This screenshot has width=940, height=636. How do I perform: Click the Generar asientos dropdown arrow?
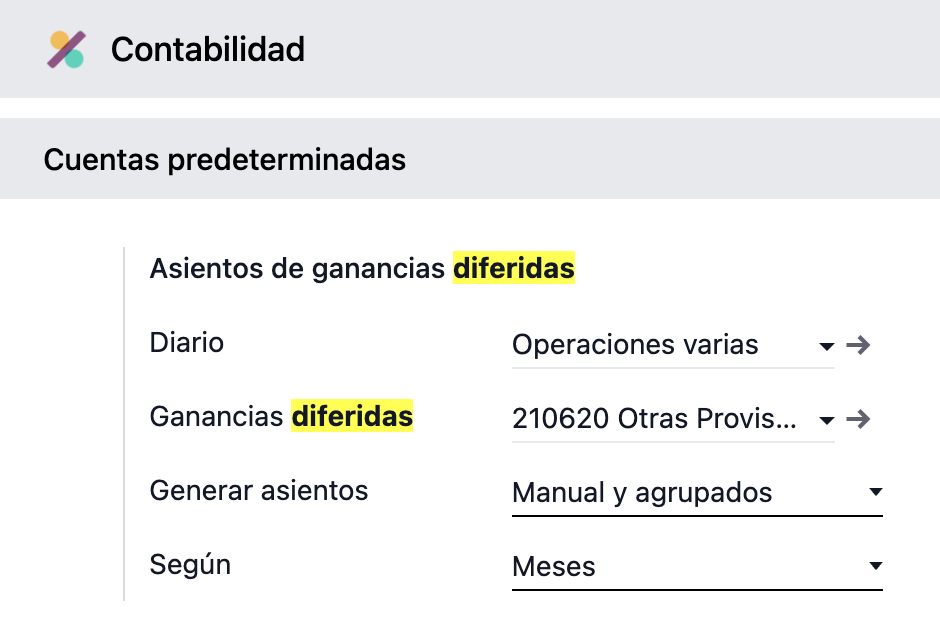[876, 494]
